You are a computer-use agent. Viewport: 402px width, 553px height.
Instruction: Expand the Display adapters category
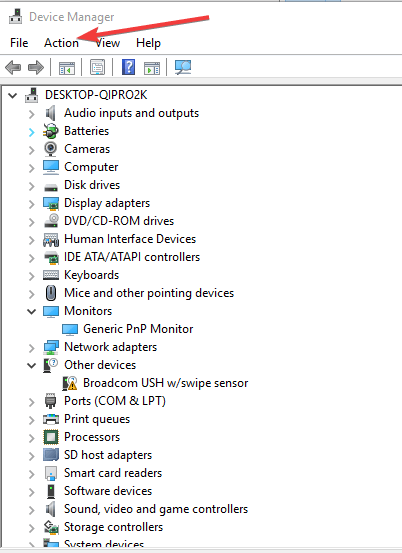coord(31,203)
